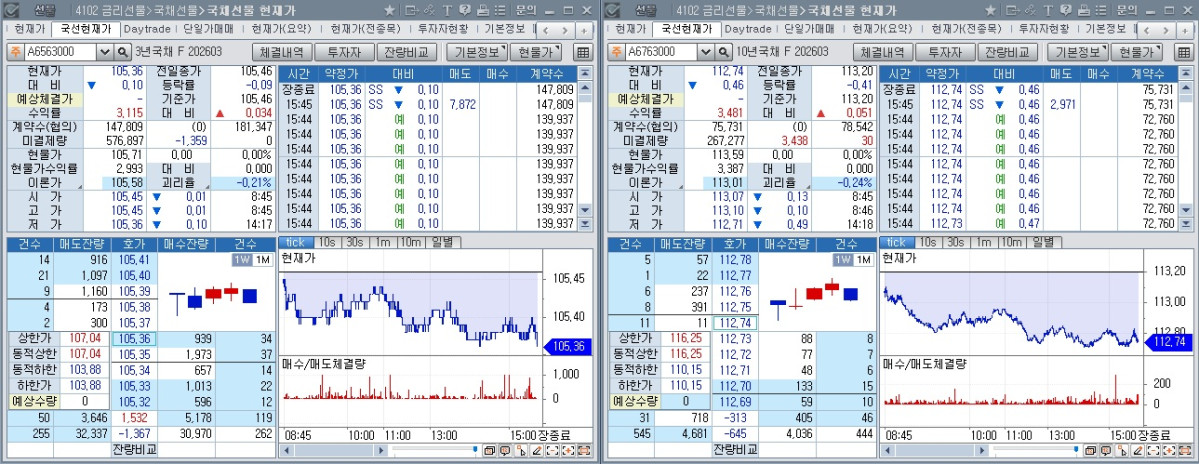Switch the 3년국채 mini candle chart to 1M
This screenshot has height=464, width=1199.
(262, 260)
